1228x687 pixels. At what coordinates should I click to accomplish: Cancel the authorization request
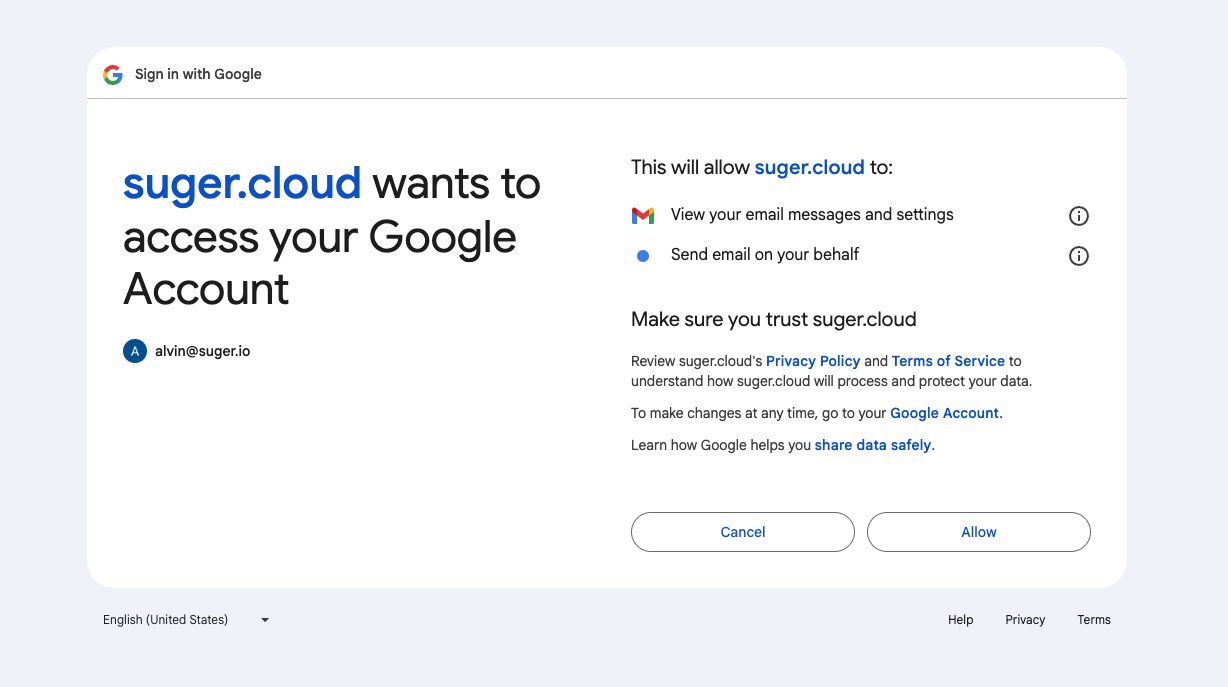pyautogui.click(x=742, y=532)
